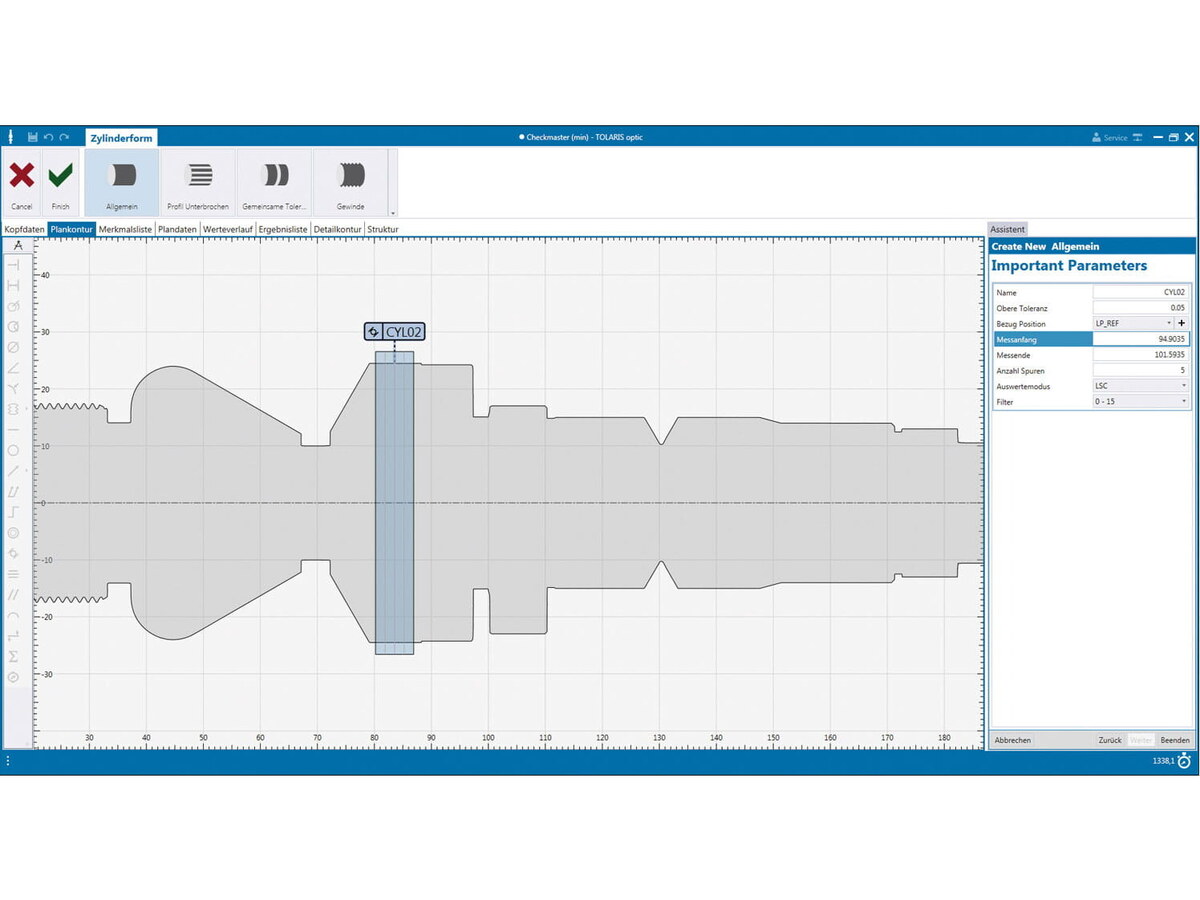Screen dimensions: 1200x900
Task: Choose the Profil Unterbrochen cylinder option
Action: 198,177
